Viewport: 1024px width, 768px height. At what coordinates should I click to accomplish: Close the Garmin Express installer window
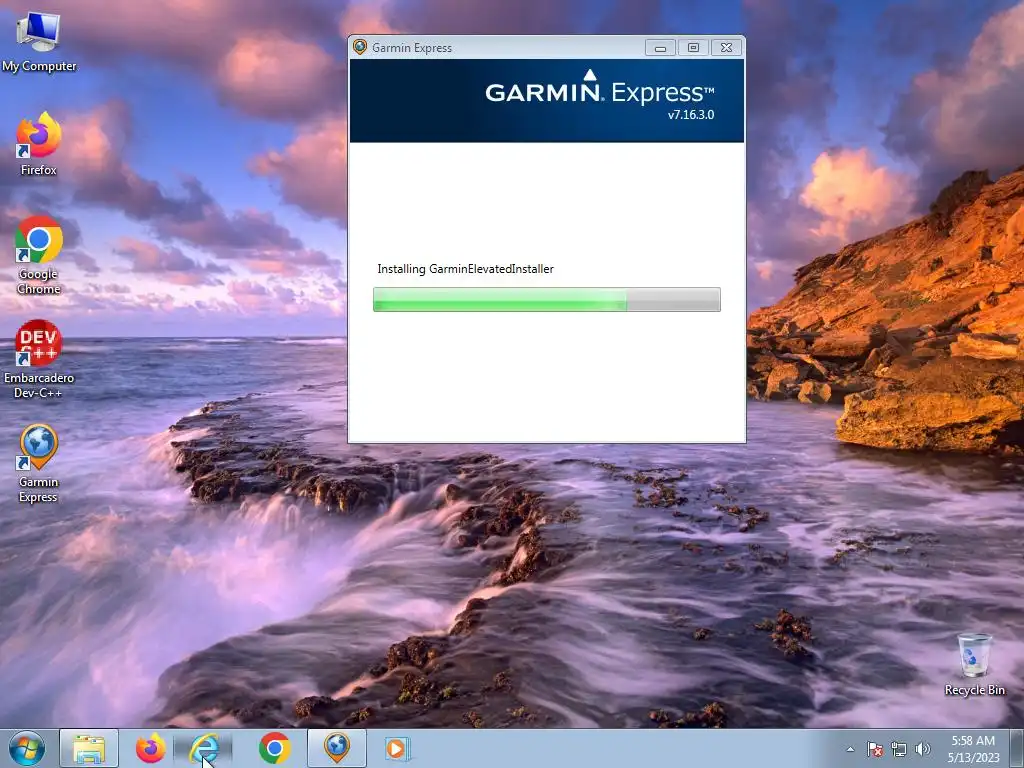tap(726, 48)
